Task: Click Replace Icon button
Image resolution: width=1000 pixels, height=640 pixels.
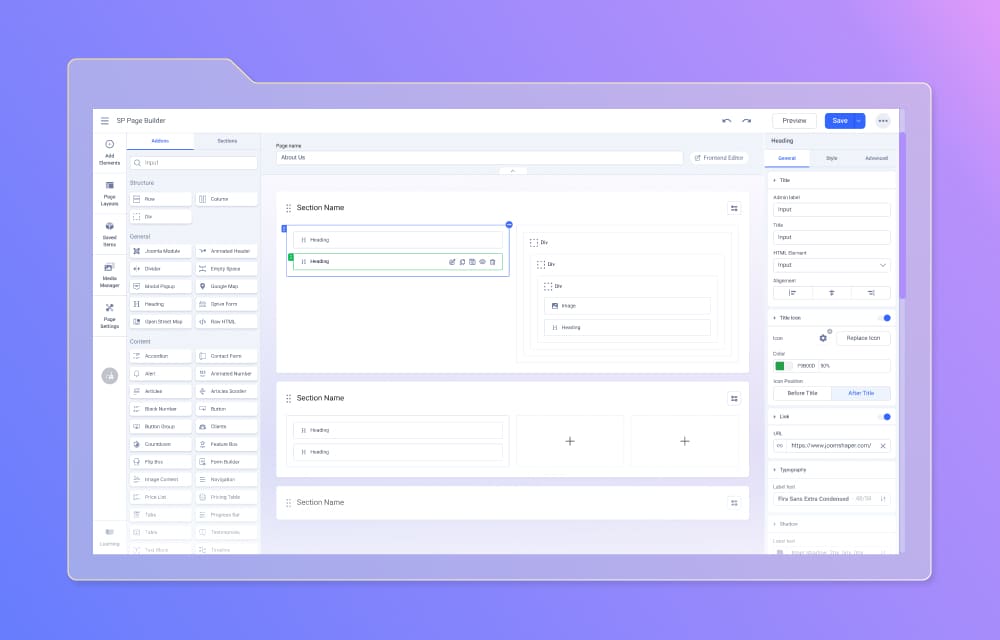Action: 863,338
